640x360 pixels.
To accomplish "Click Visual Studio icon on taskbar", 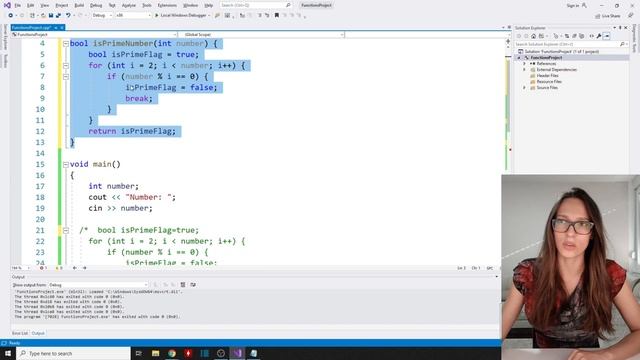I will pos(237,353).
